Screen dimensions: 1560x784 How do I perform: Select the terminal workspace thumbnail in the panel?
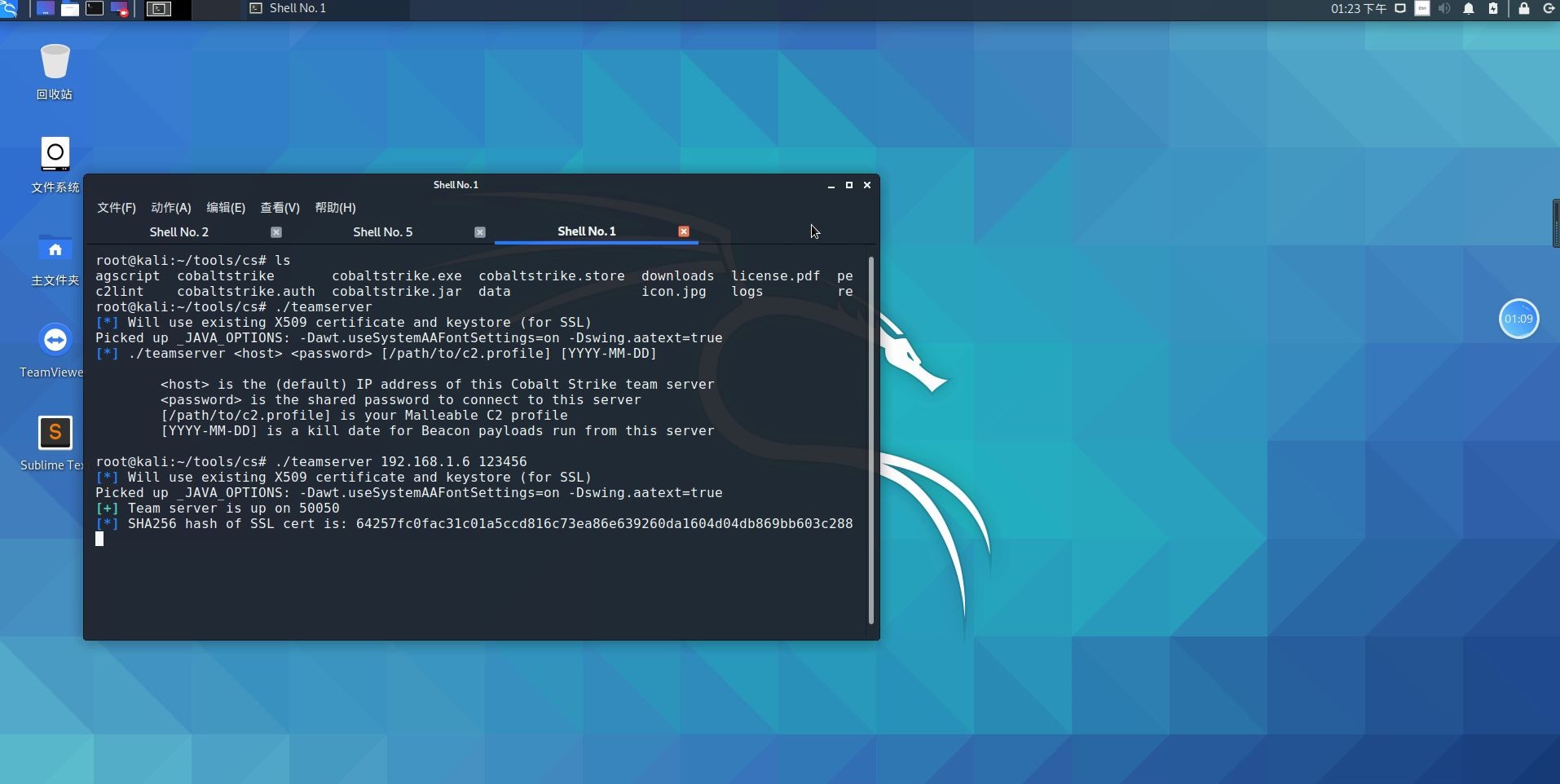coord(158,9)
